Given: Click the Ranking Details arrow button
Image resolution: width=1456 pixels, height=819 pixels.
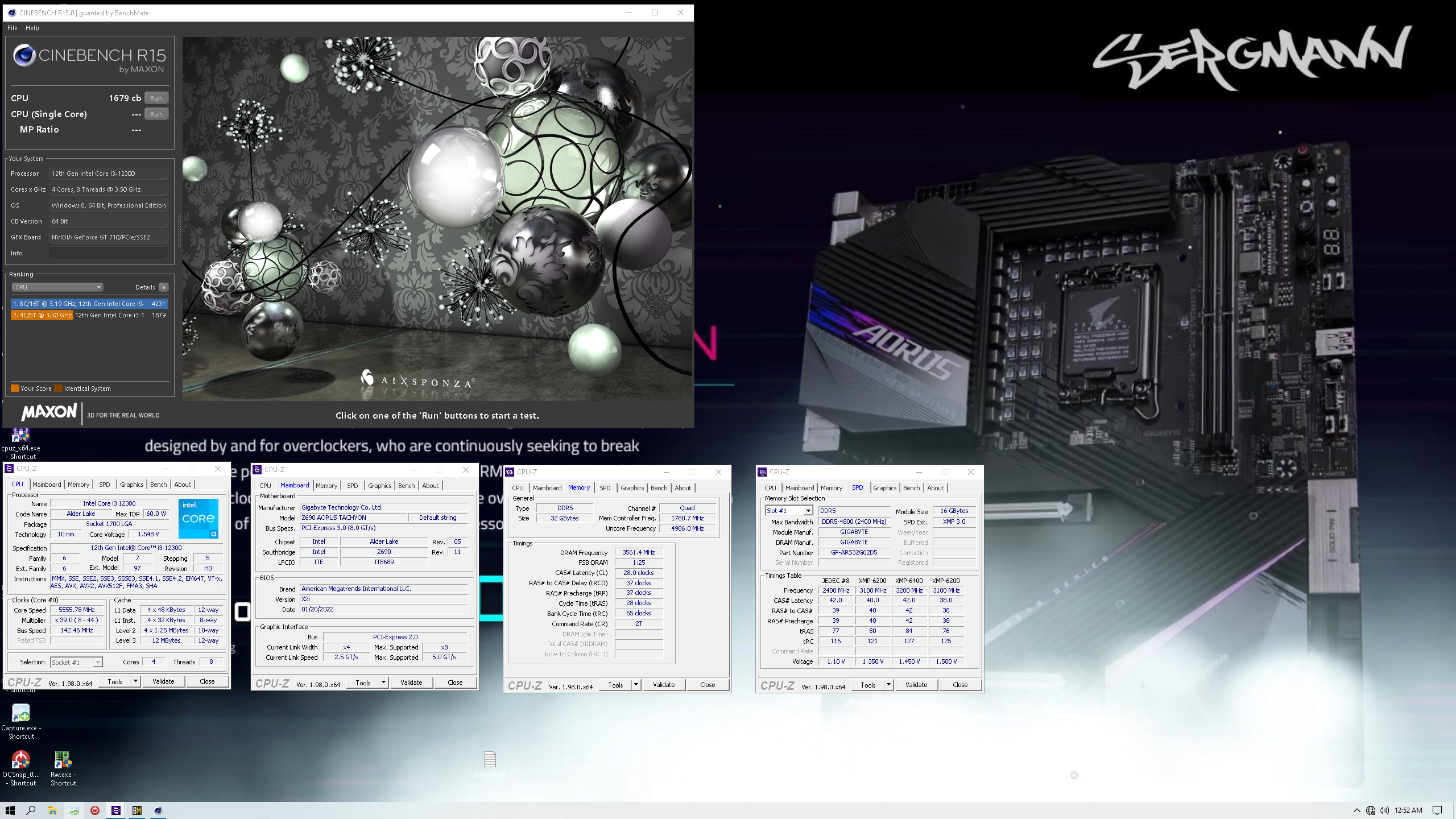Looking at the screenshot, I should (164, 287).
